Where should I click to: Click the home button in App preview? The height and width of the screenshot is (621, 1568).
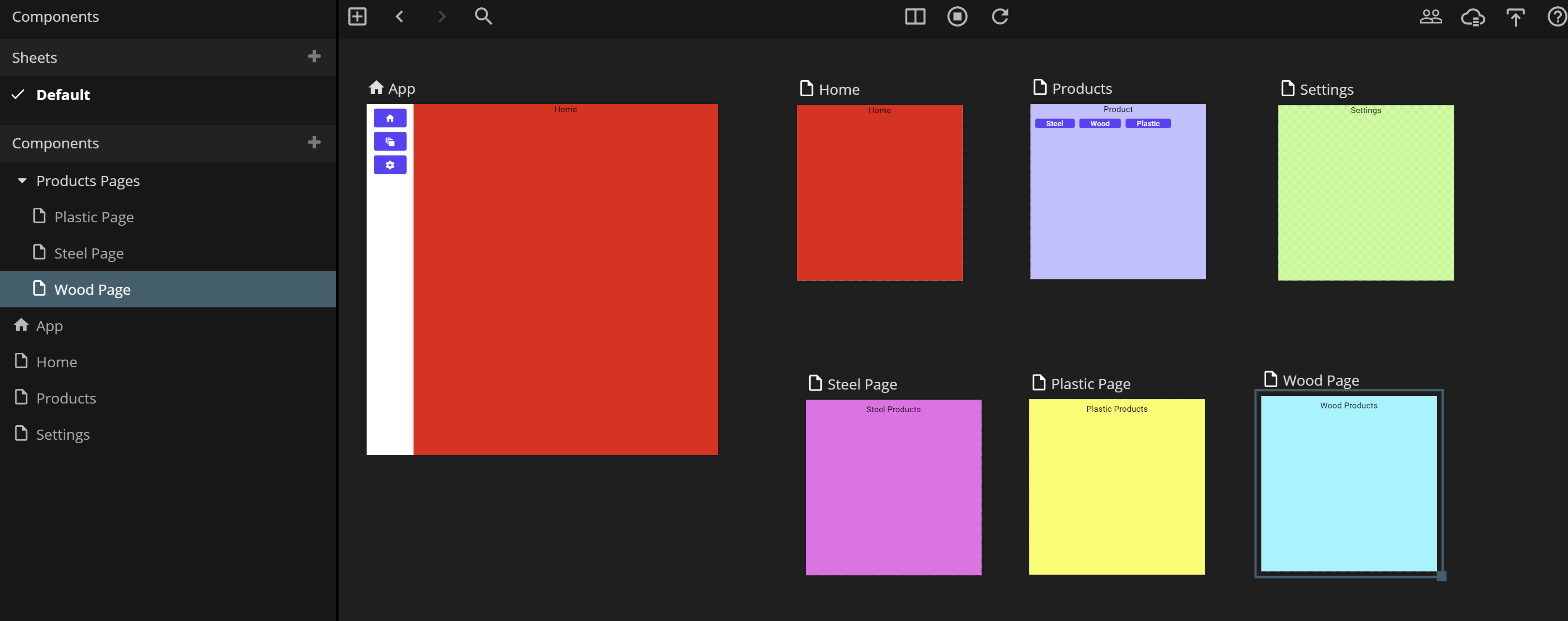[389, 118]
